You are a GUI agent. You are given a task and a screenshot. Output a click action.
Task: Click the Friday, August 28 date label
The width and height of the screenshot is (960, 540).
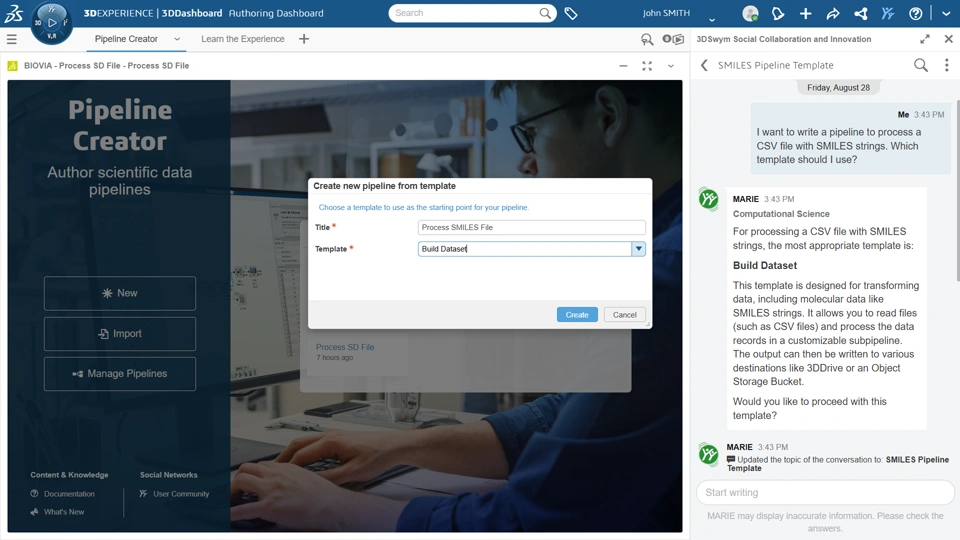pos(838,88)
